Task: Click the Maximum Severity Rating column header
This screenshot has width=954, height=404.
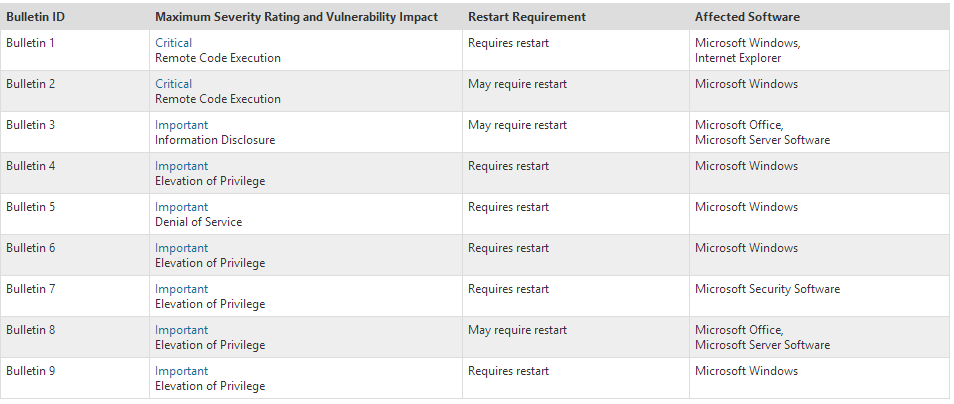Action: click(296, 17)
